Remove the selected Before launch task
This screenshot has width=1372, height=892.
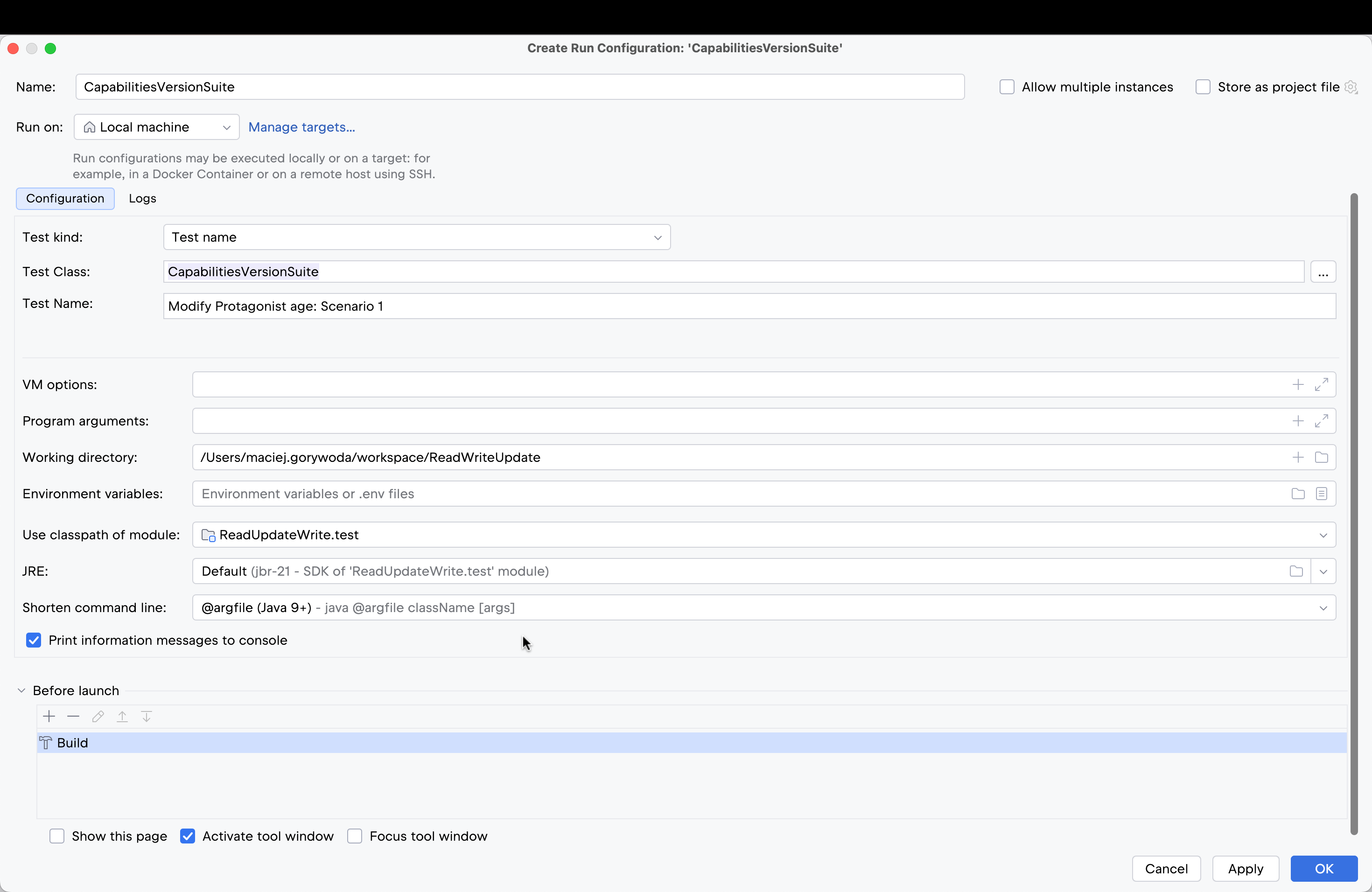[73, 716]
